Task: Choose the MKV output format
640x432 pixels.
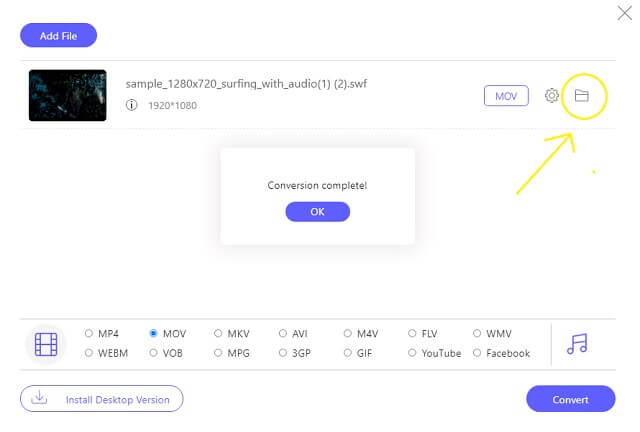Action: point(219,333)
